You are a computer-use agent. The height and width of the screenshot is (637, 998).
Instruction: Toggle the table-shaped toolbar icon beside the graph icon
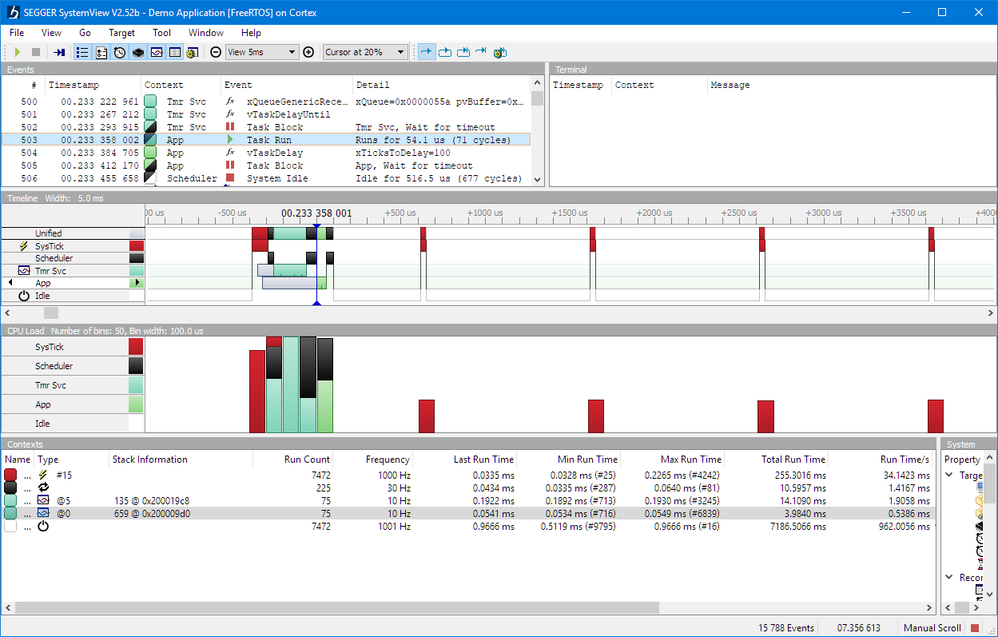[x=175, y=52]
